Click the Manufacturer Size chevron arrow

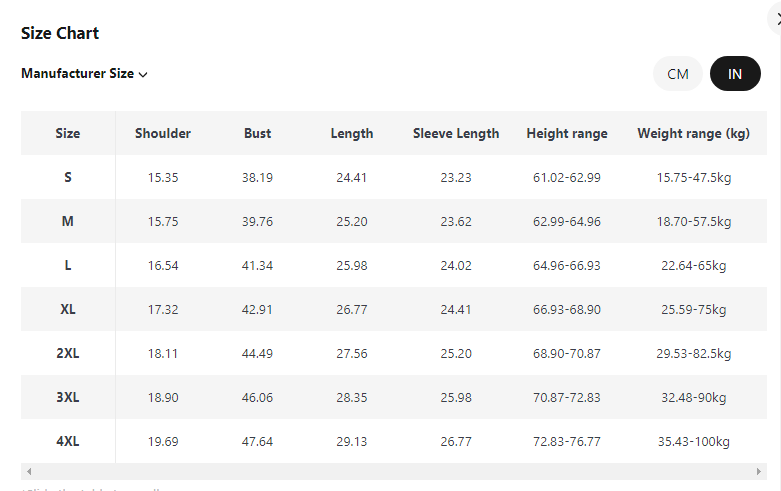(x=143, y=75)
